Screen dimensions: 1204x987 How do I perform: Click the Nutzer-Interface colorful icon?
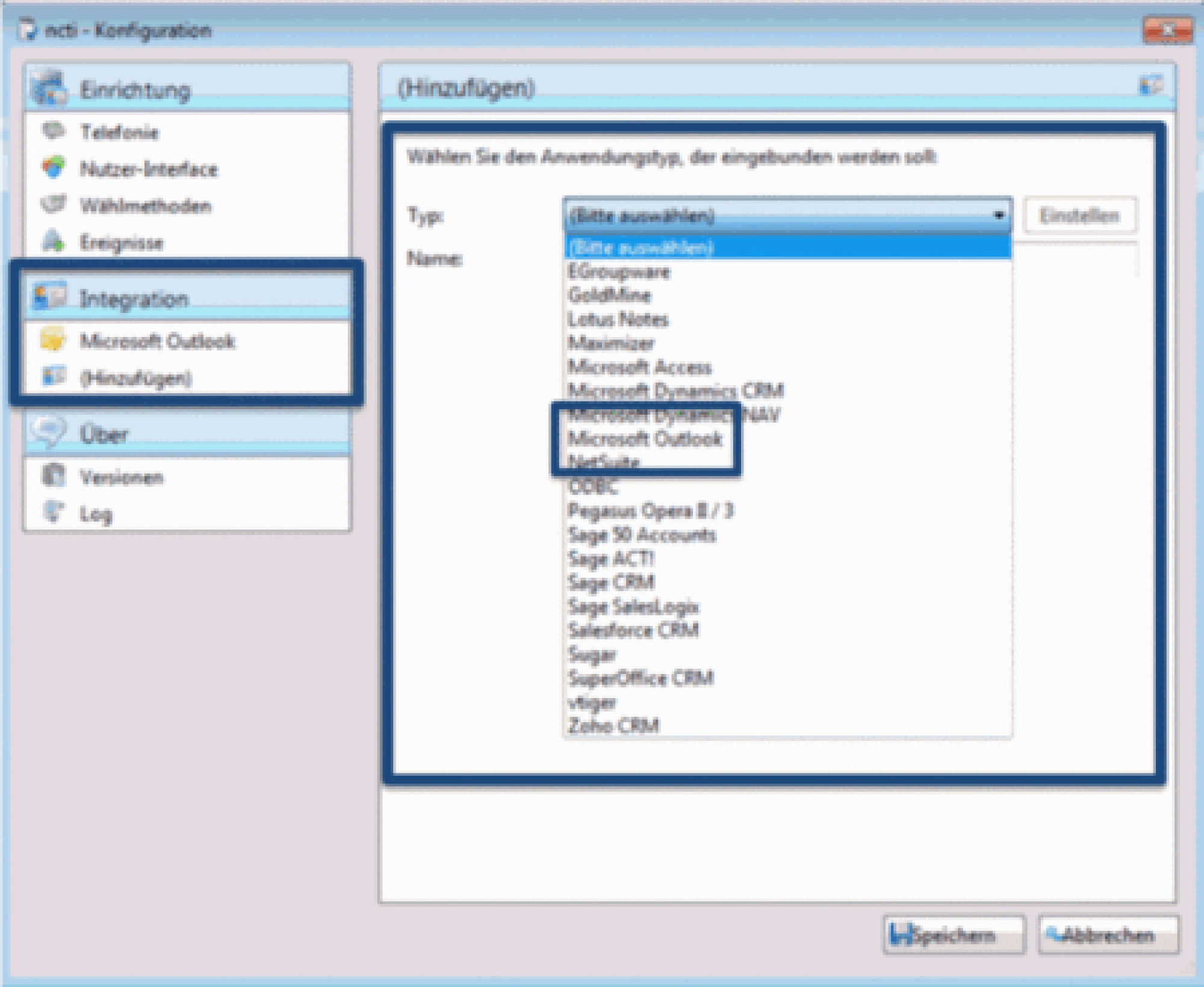tap(53, 168)
